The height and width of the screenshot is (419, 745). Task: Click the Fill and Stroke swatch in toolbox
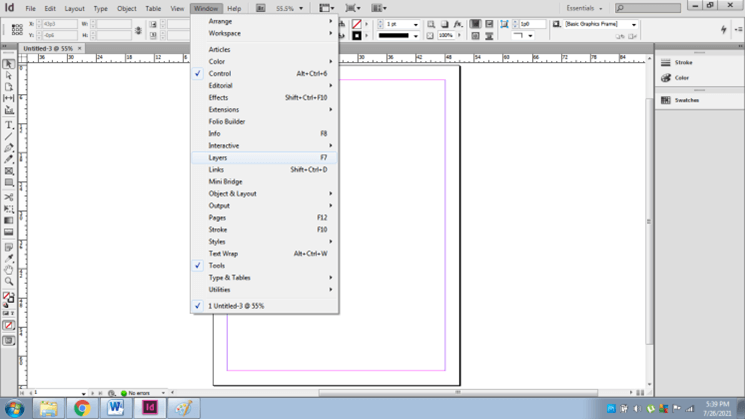tap(9, 298)
